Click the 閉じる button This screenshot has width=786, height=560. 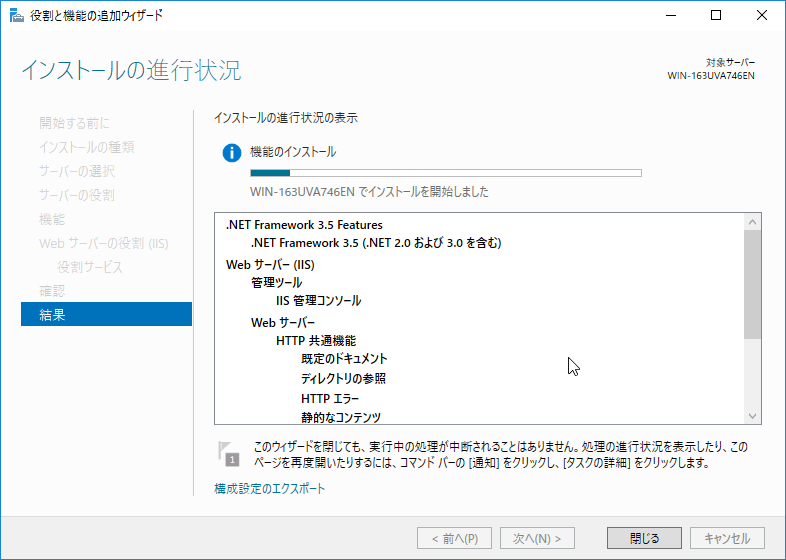coord(645,538)
